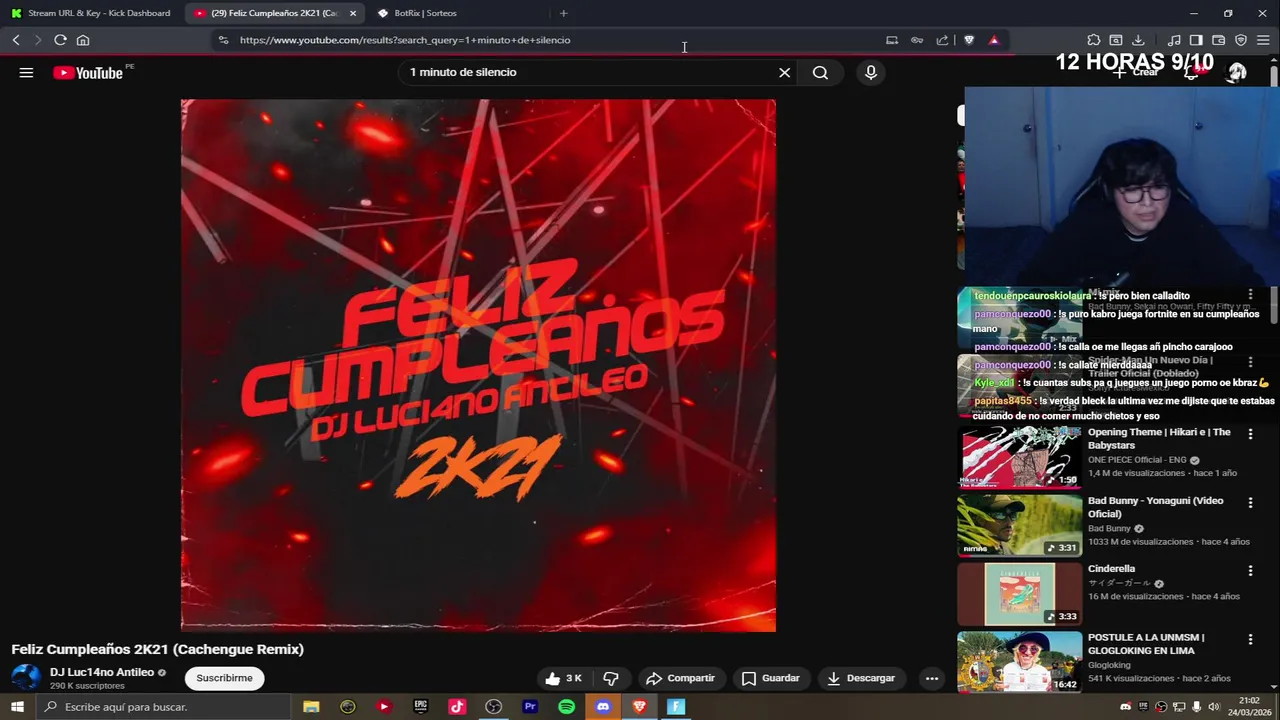
Task: Run the search with magnifier button
Action: pyautogui.click(x=820, y=72)
